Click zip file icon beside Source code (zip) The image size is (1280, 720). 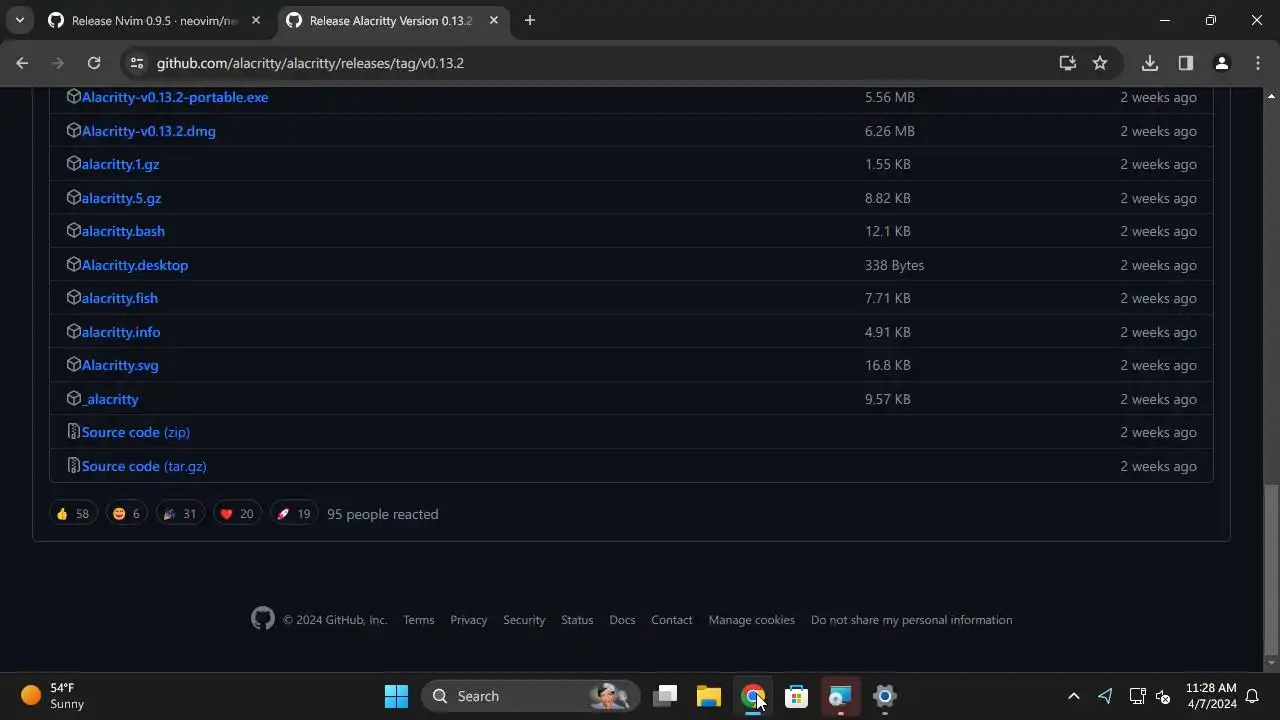point(73,432)
